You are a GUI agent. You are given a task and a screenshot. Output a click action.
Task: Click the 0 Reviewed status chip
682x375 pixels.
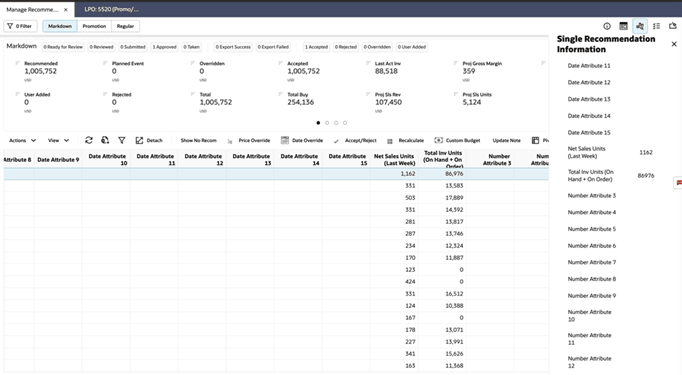tap(101, 47)
